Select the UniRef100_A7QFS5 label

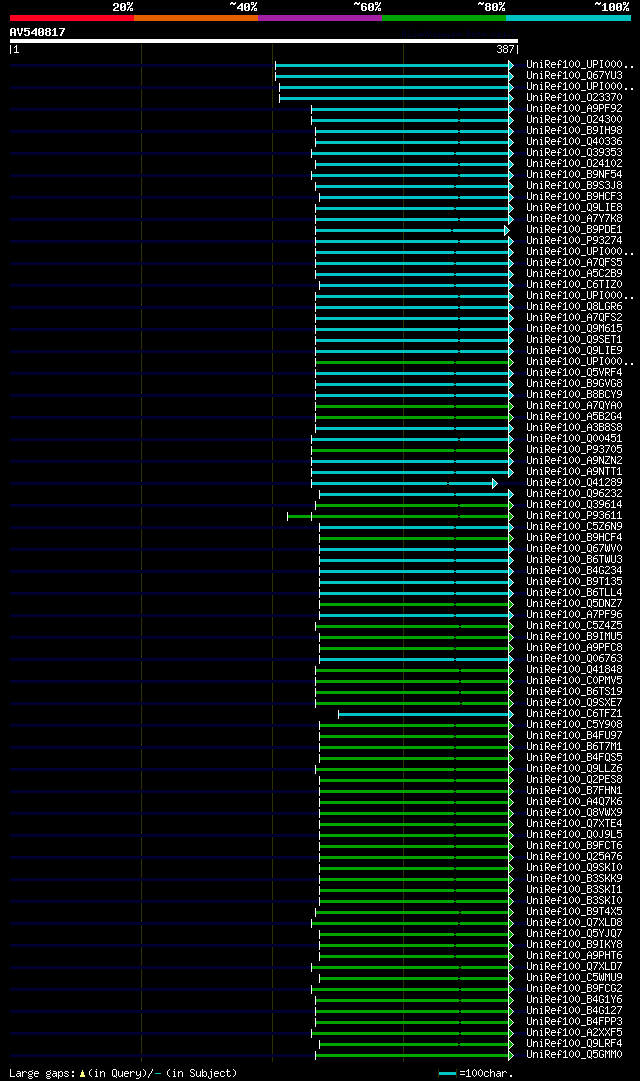click(x=574, y=263)
